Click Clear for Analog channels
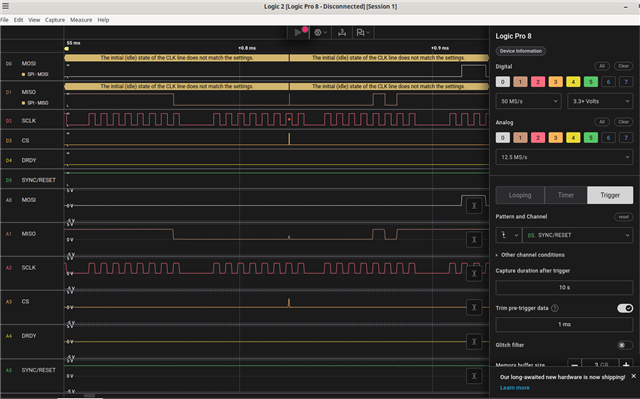The height and width of the screenshot is (399, 640). (623, 122)
